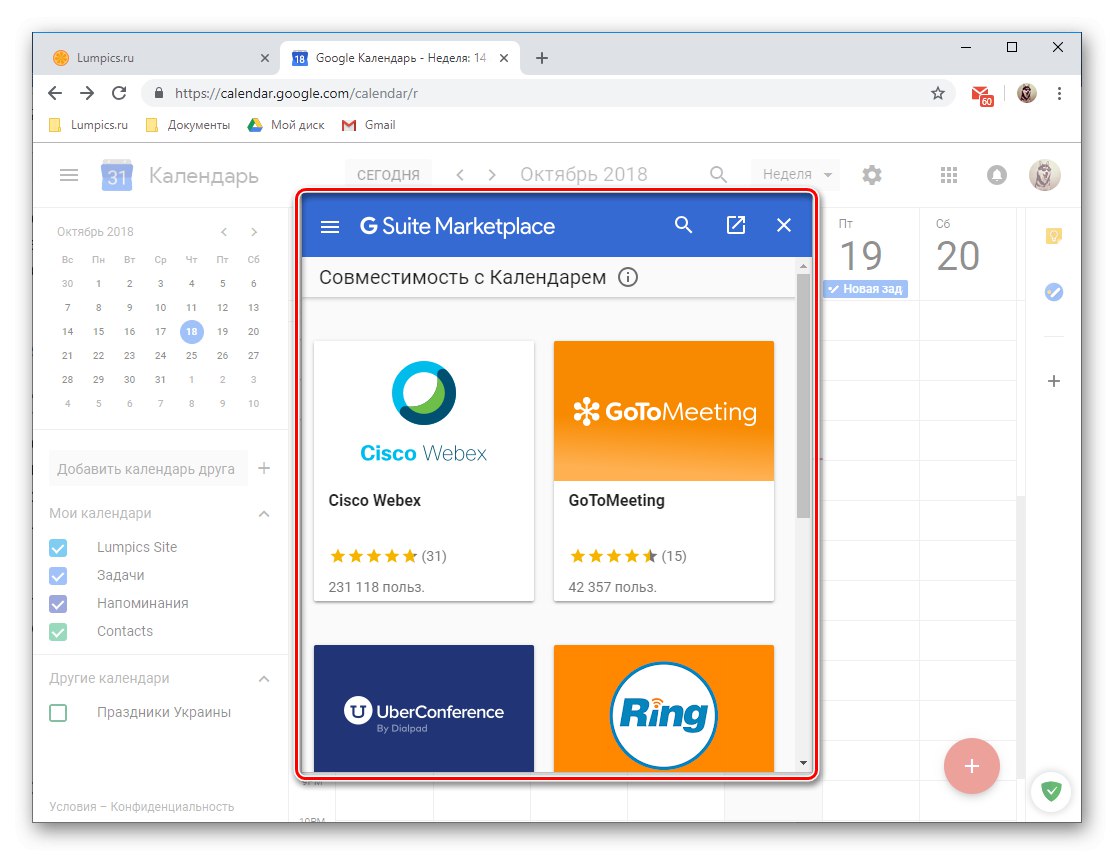Screen dimensions: 1114x855
Task: Click the Calendar settings gear
Action: click(872, 175)
